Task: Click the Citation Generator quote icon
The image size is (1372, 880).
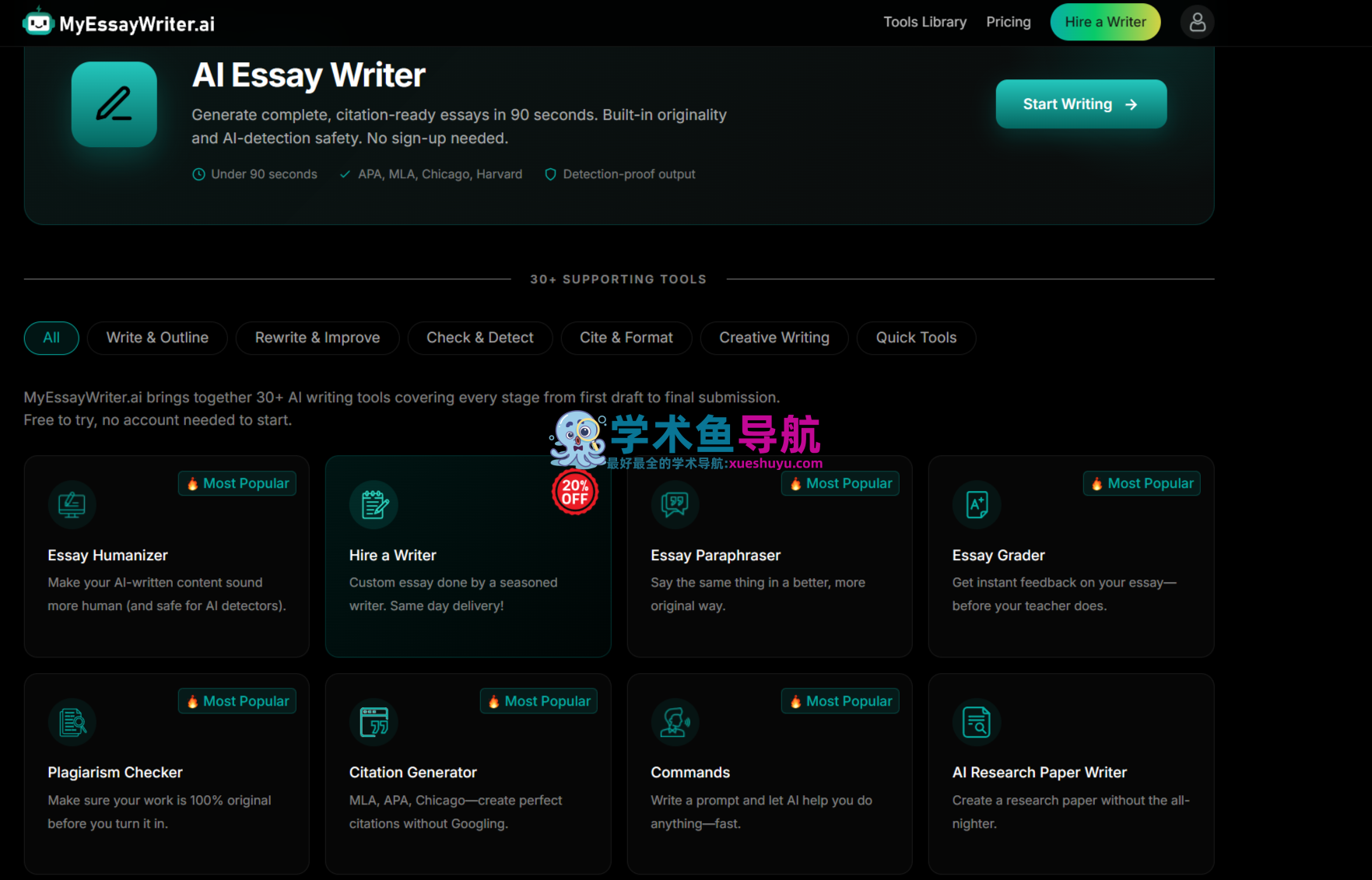Action: click(x=374, y=722)
